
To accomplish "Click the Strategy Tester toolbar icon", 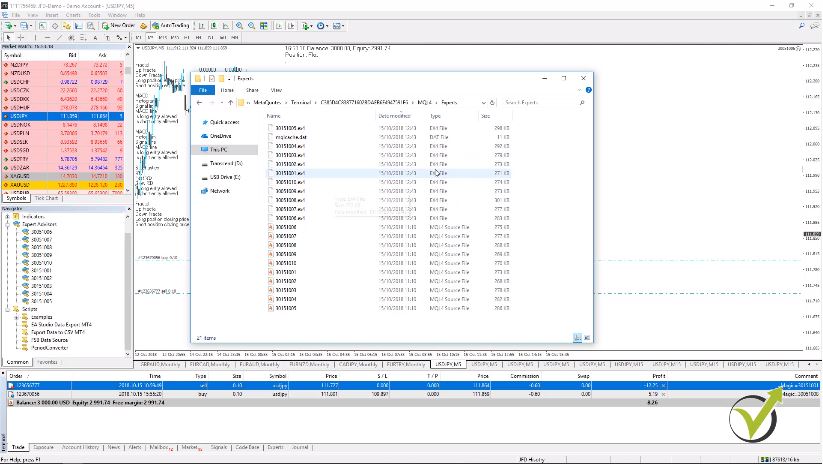I will pos(90,25).
